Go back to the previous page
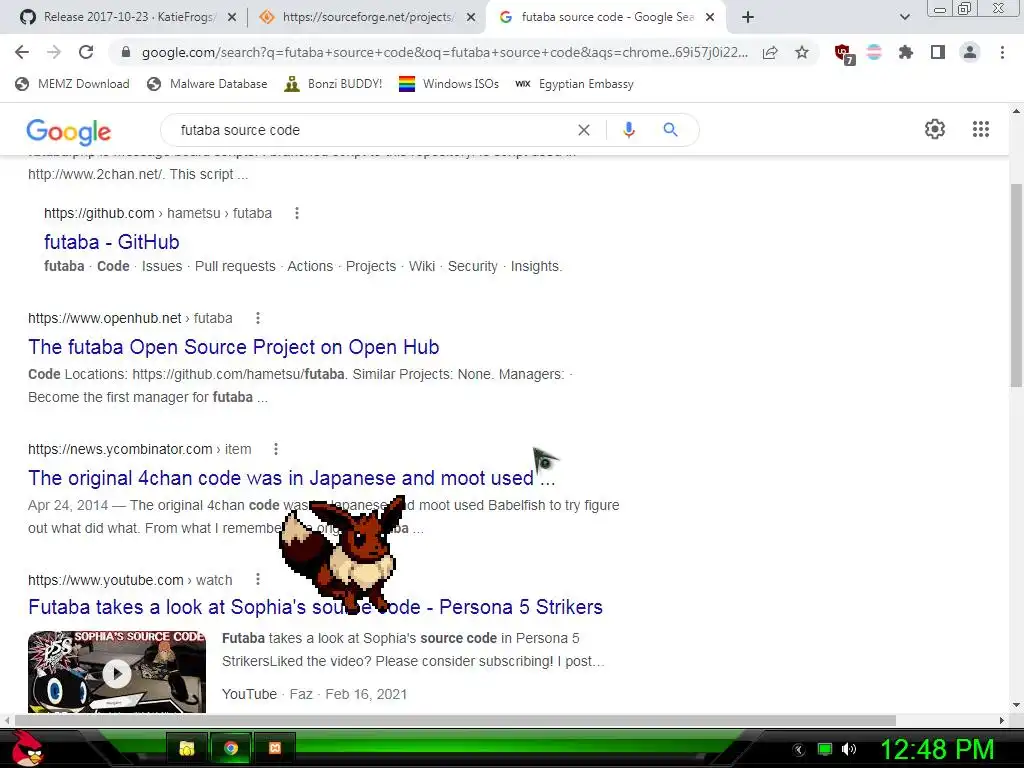Viewport: 1024px width, 768px height. coord(22,52)
